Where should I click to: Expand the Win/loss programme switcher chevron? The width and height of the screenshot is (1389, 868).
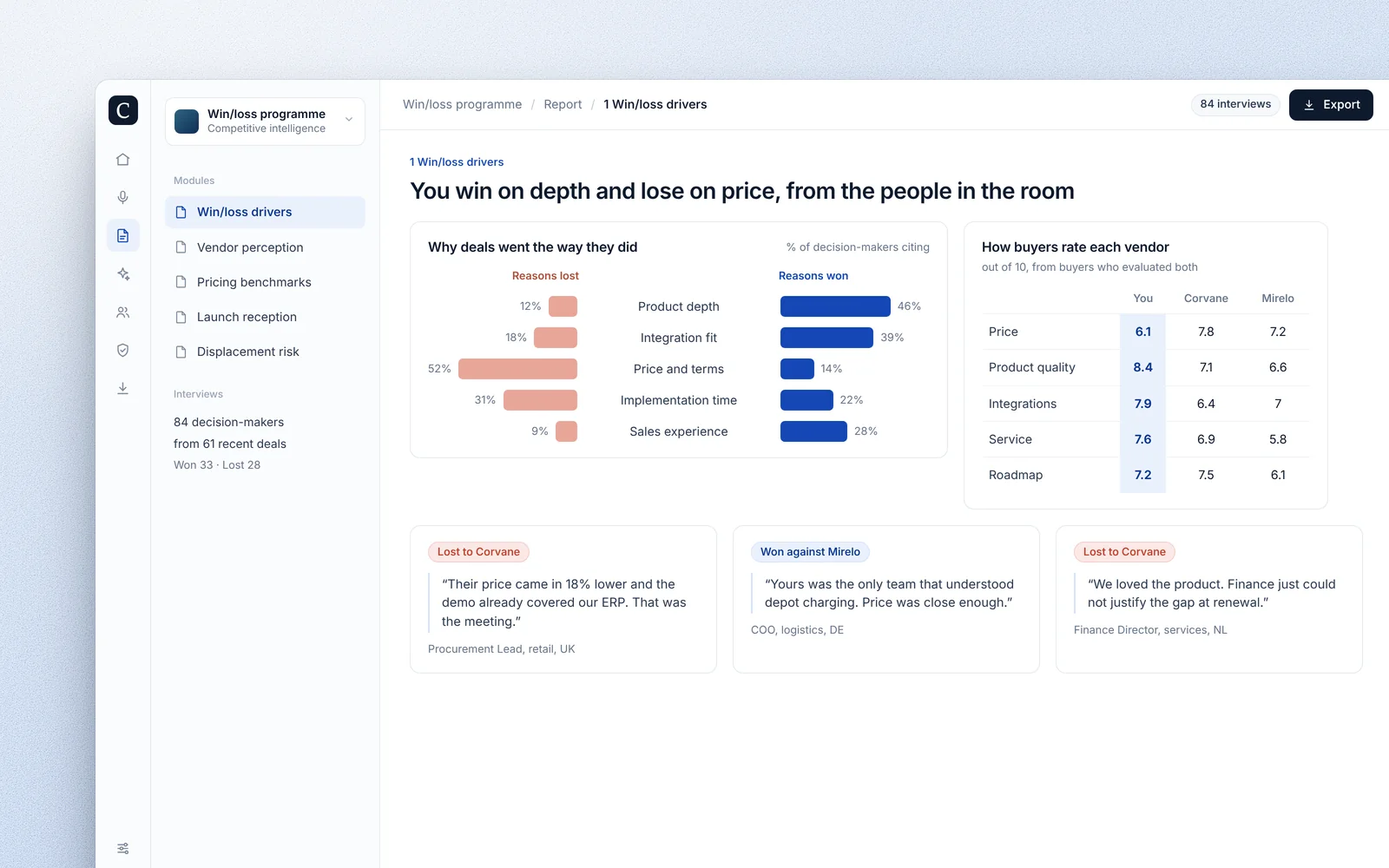pyautogui.click(x=349, y=121)
